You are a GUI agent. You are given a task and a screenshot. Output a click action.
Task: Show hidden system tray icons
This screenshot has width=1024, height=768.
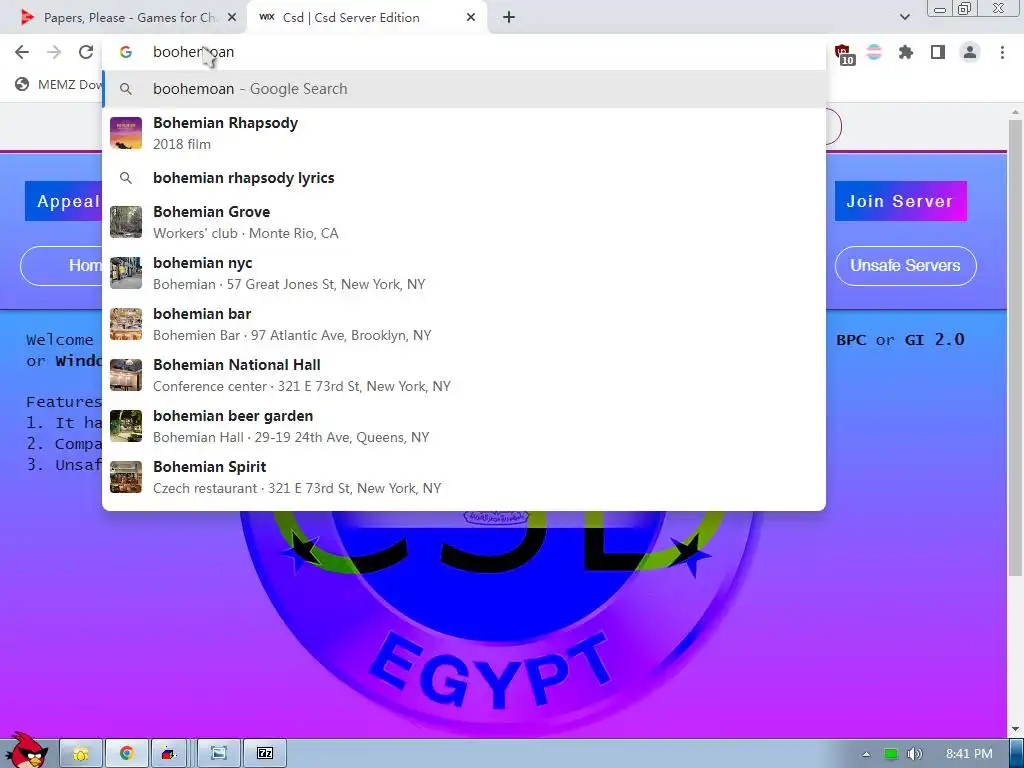click(x=867, y=754)
